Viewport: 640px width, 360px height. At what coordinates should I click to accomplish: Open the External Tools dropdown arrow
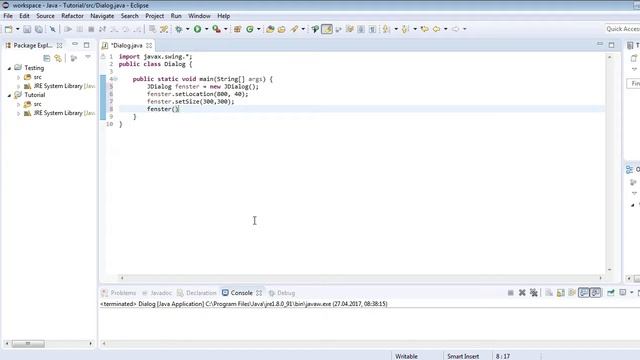tap(225, 29)
